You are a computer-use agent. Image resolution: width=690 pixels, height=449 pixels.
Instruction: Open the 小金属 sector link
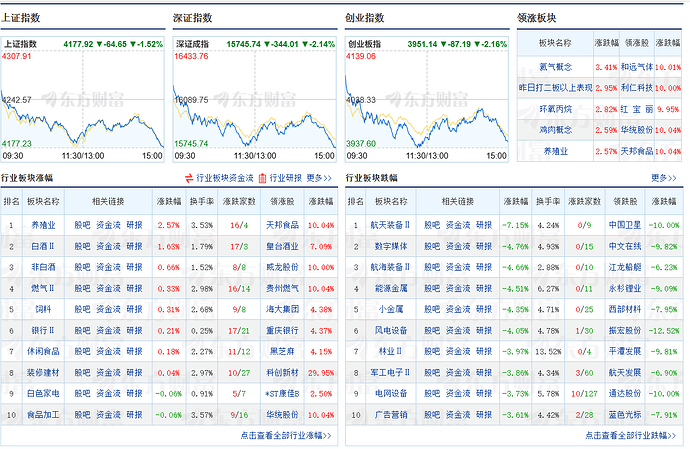(x=390, y=309)
